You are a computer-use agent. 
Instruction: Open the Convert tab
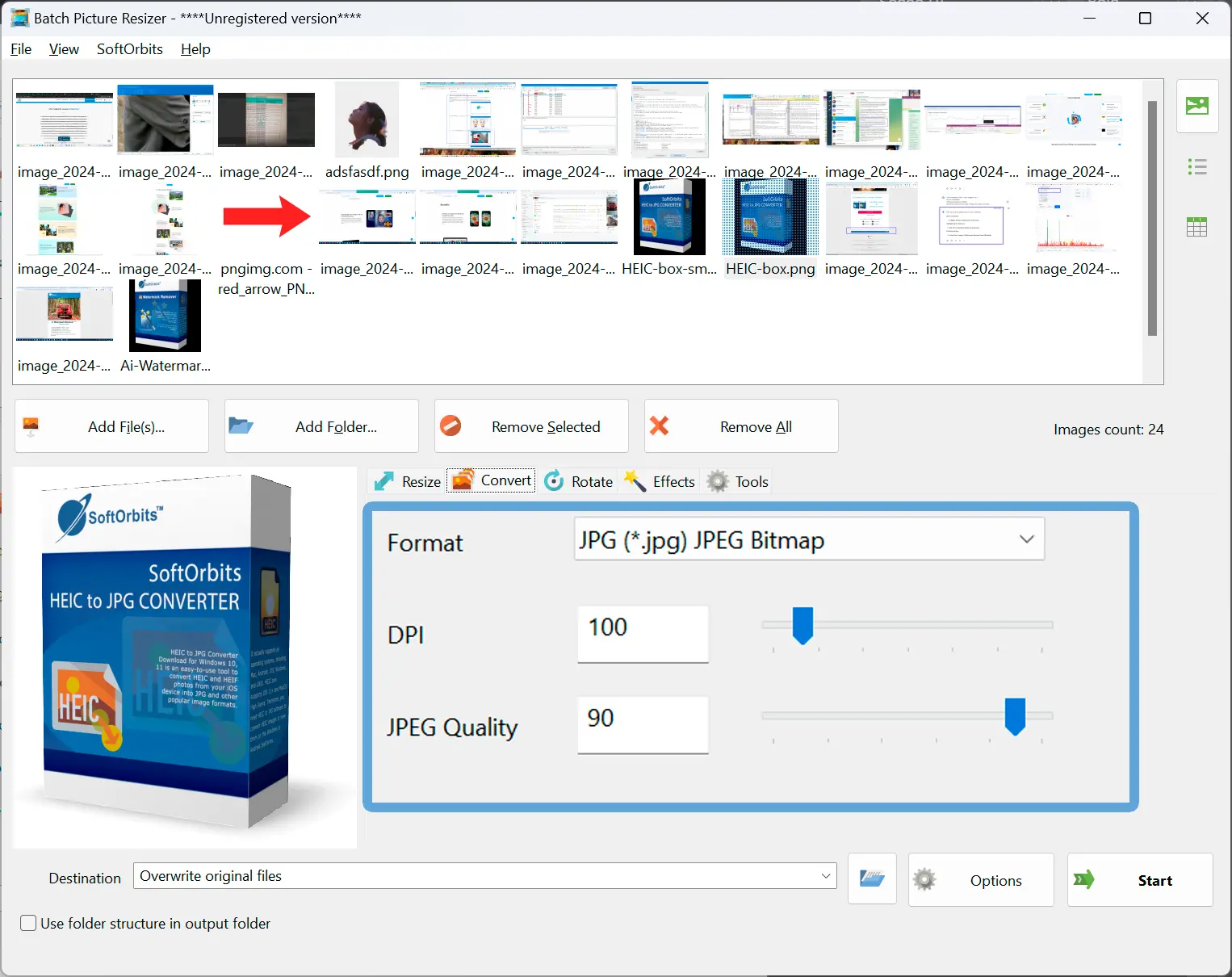click(491, 480)
